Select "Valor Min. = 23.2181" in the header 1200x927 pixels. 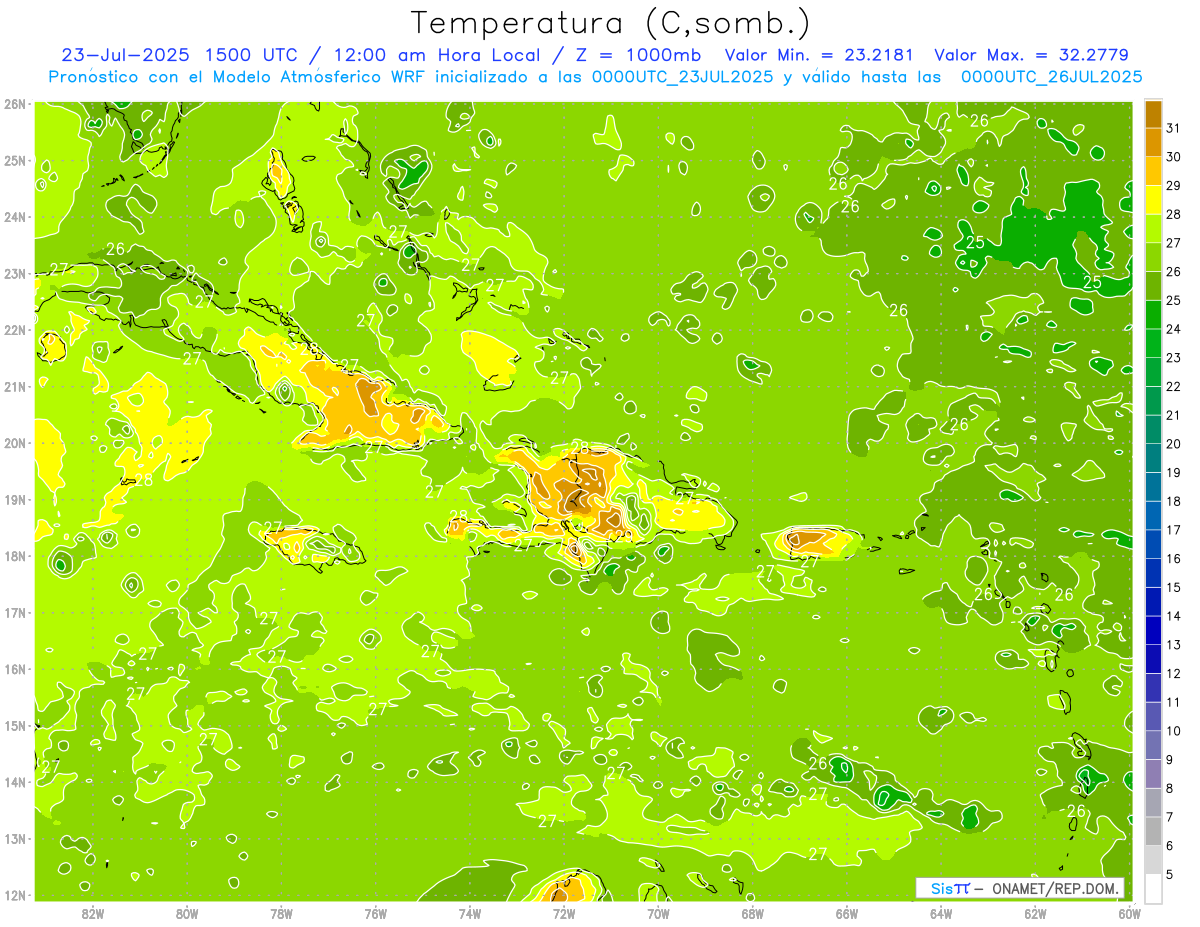[x=821, y=54]
